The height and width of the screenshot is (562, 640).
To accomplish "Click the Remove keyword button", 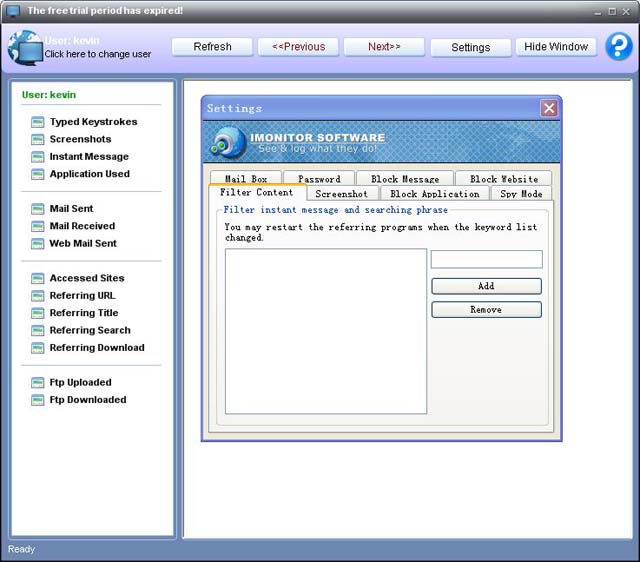I will point(487,309).
